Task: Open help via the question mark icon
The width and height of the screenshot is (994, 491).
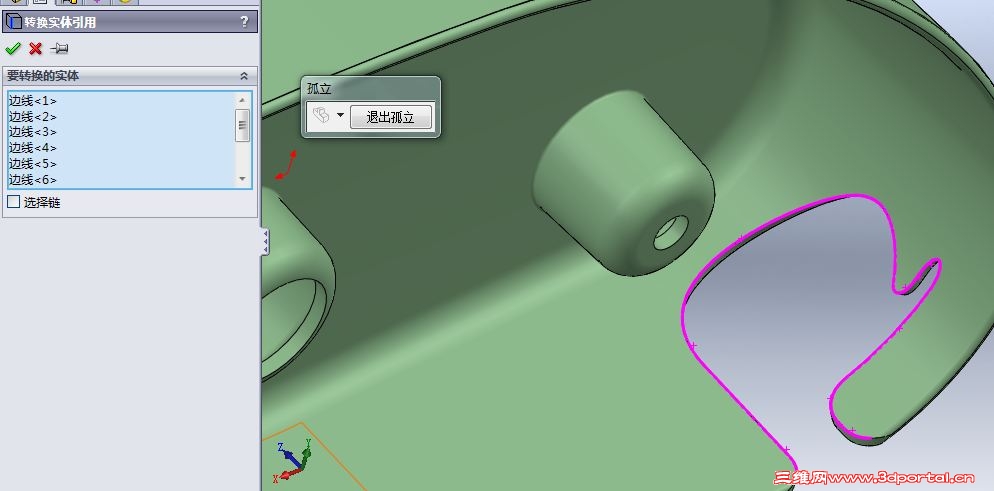Action: click(245, 22)
